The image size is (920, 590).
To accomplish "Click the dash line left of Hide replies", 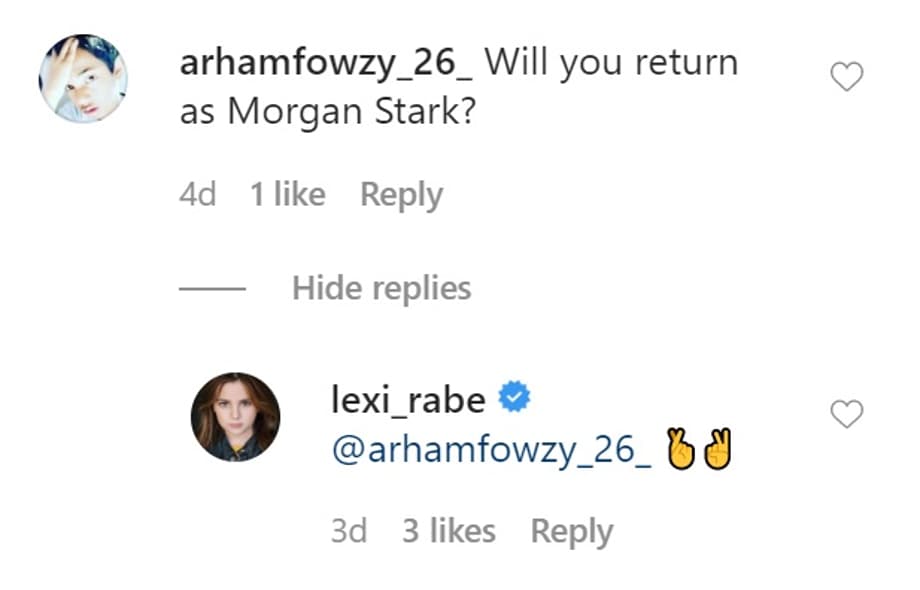I will click(x=212, y=289).
